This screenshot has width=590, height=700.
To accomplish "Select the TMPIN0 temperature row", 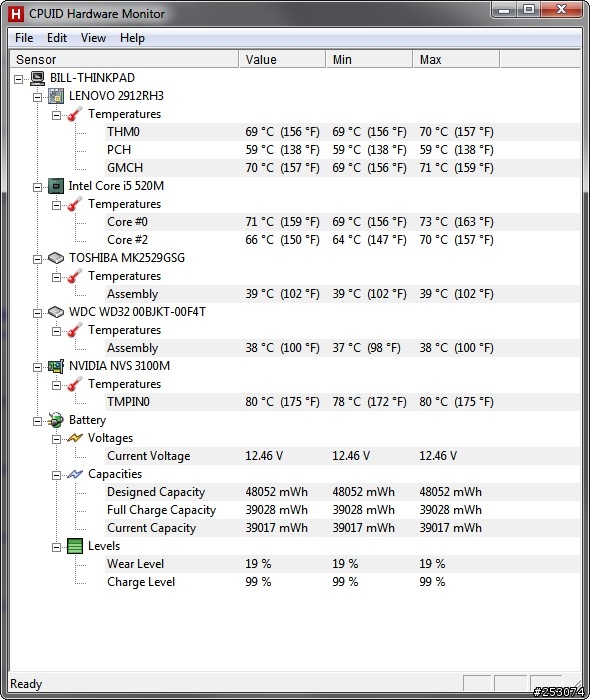I will pyautogui.click(x=342, y=402).
